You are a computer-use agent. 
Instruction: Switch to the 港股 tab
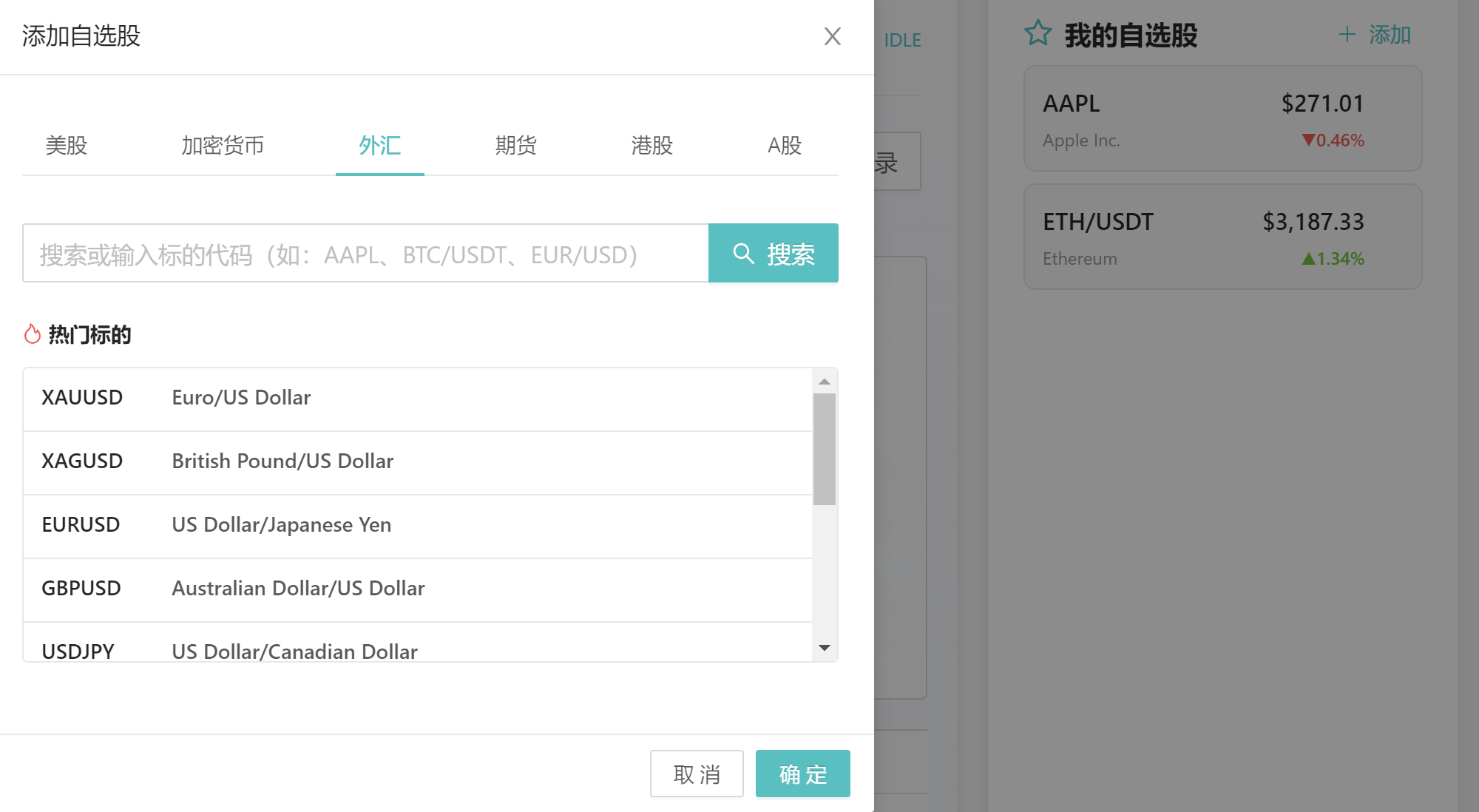[651, 146]
